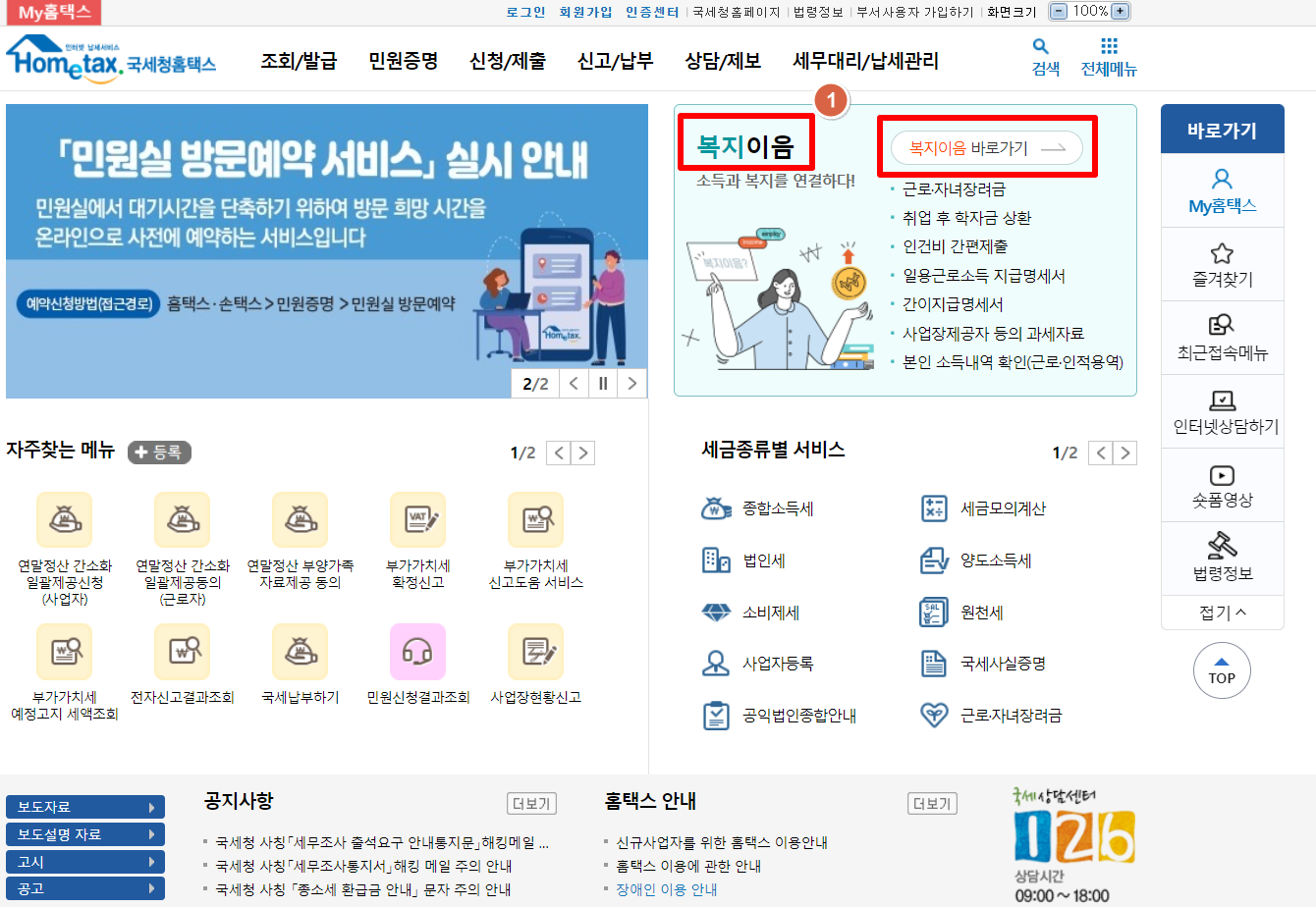The height and width of the screenshot is (907, 1316).
Task: Open 공익법인종합안내 service
Action: pyautogui.click(x=780, y=716)
